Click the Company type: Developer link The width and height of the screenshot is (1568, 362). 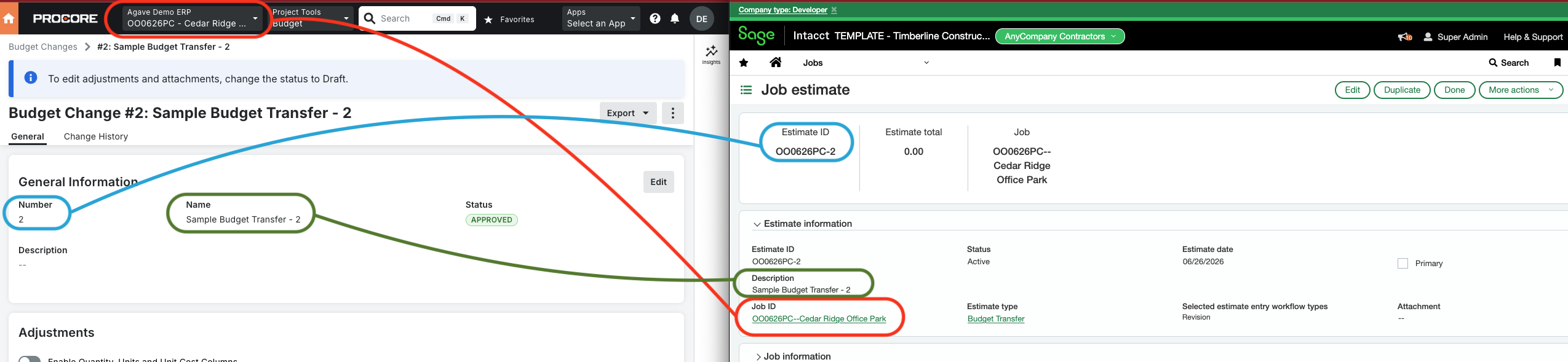(782, 10)
